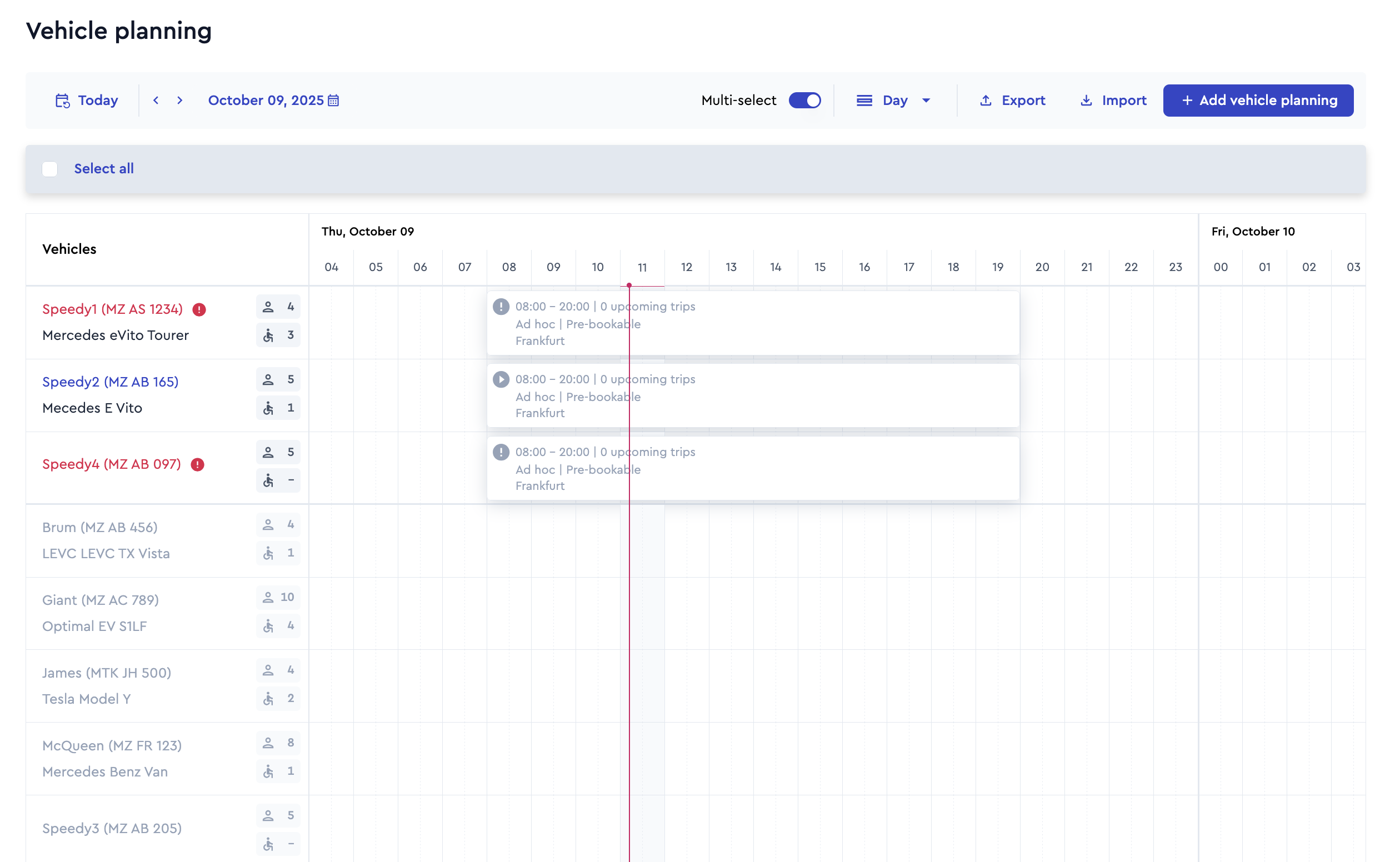Click the 'Fri, October 10' date header

pos(1253,232)
